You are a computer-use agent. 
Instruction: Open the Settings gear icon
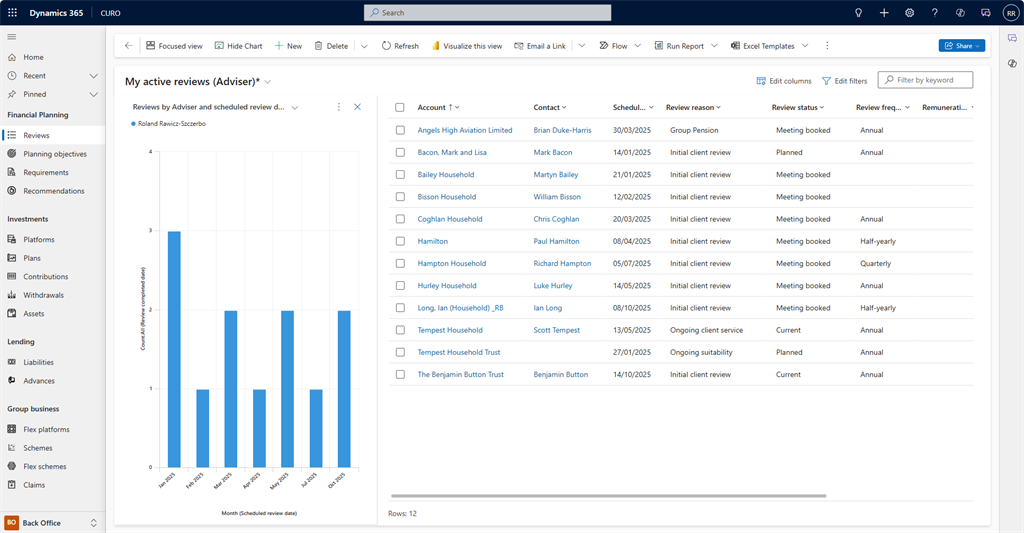coord(909,12)
